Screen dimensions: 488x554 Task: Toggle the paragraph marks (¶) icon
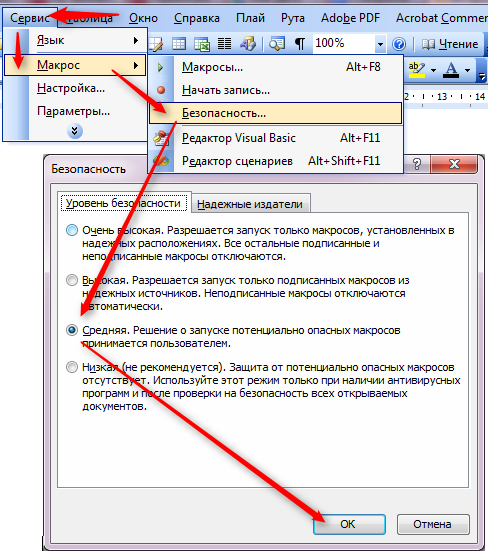click(x=300, y=44)
